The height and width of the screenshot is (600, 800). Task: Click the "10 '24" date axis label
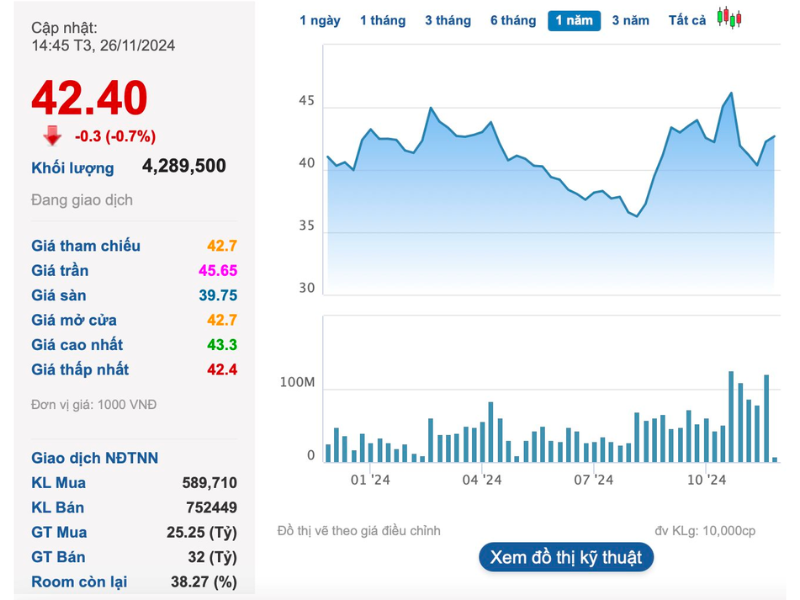click(706, 481)
